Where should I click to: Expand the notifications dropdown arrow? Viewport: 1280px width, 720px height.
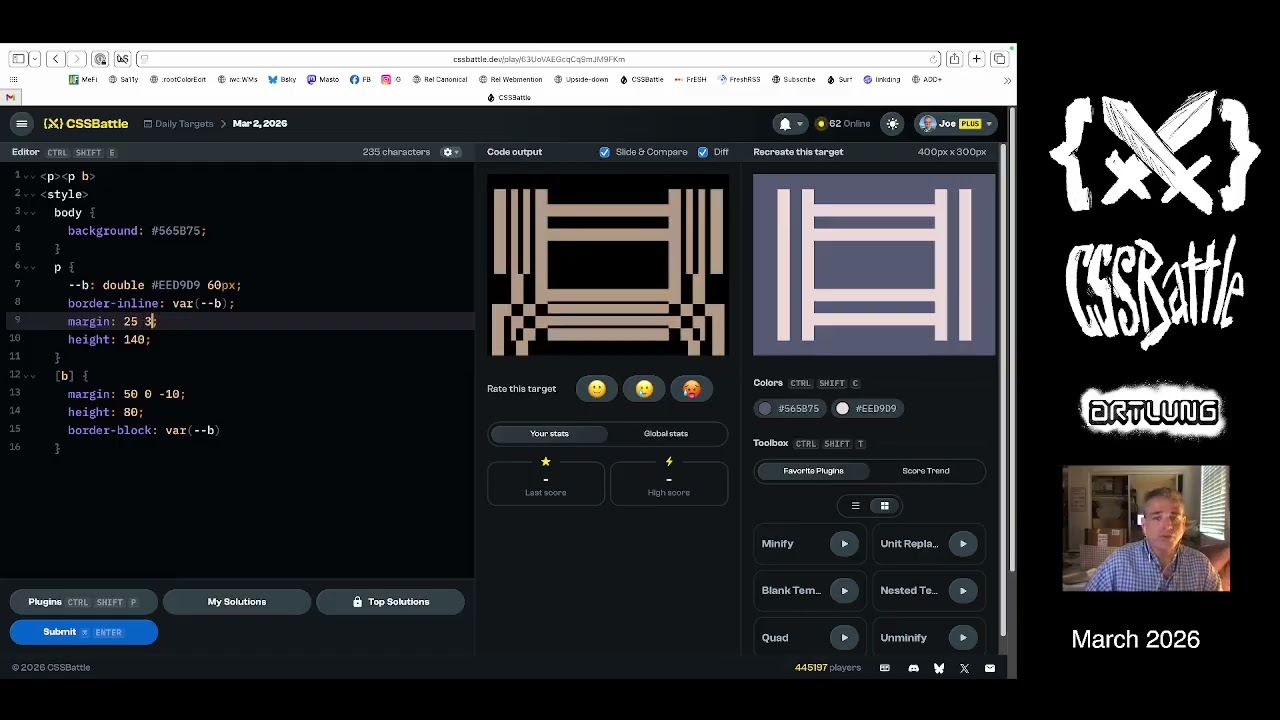(800, 125)
